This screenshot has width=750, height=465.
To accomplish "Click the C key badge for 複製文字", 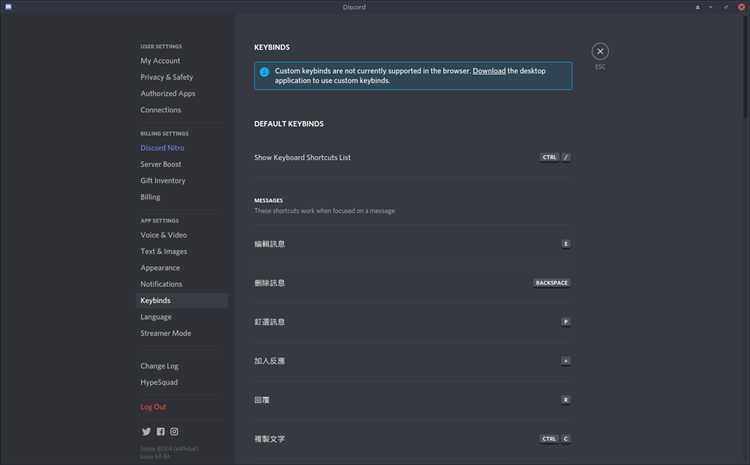I will click(566, 439).
